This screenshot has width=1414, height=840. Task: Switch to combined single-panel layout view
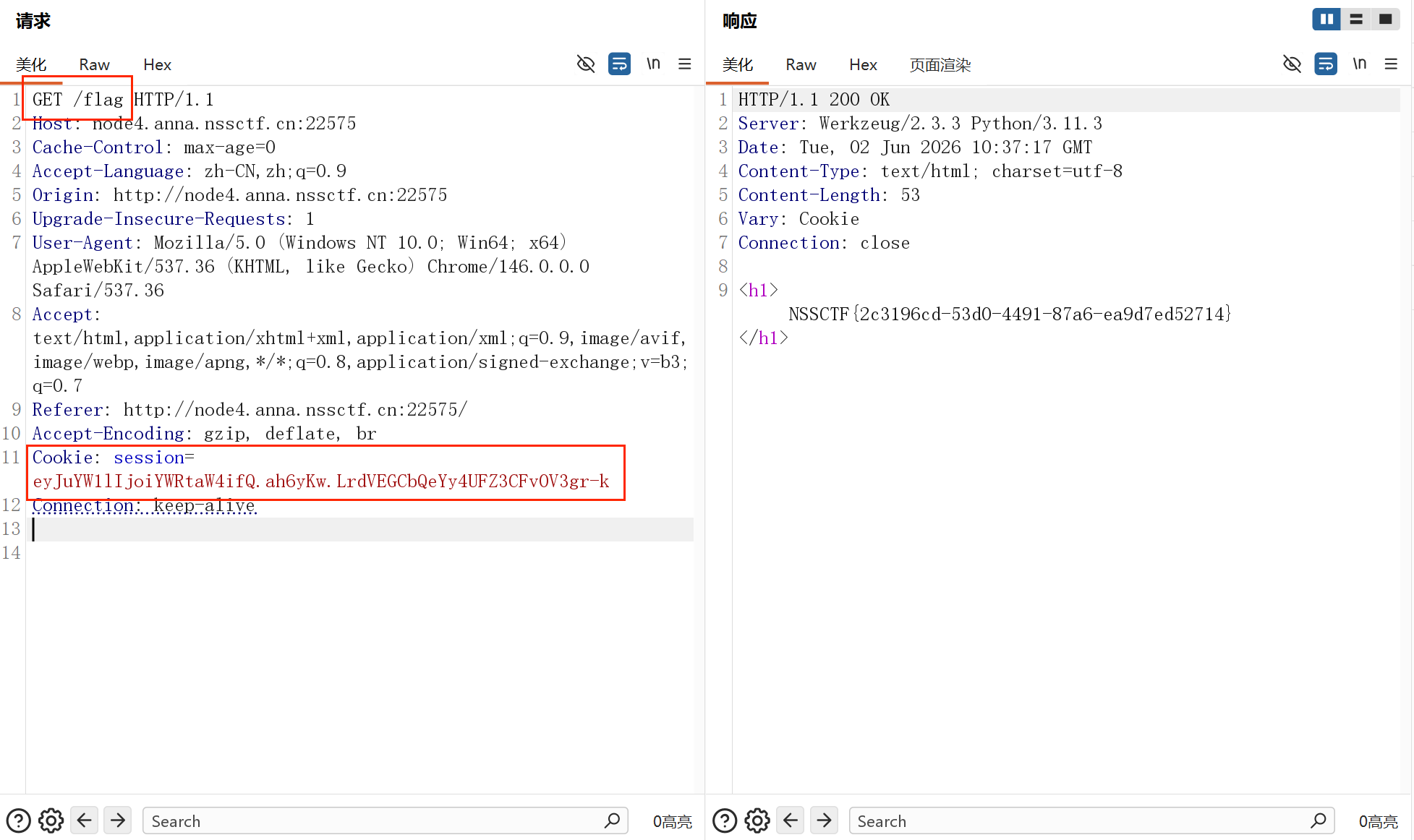coord(1385,20)
